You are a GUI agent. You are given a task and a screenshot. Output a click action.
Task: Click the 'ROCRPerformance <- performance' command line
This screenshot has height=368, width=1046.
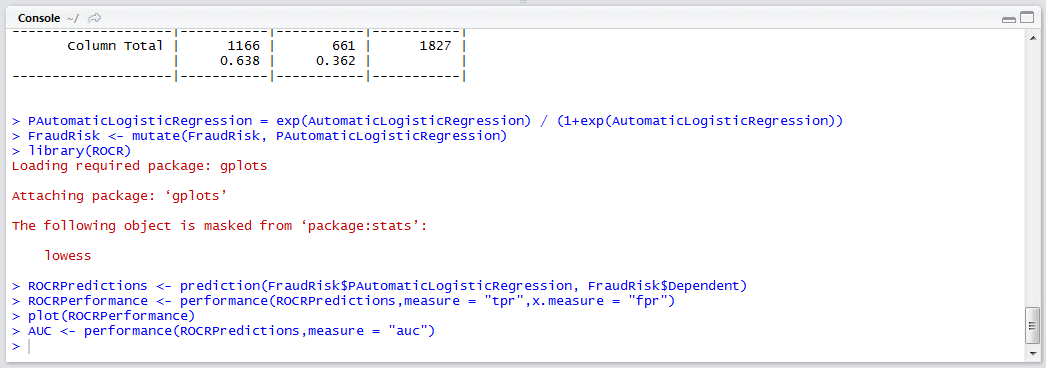344,301
